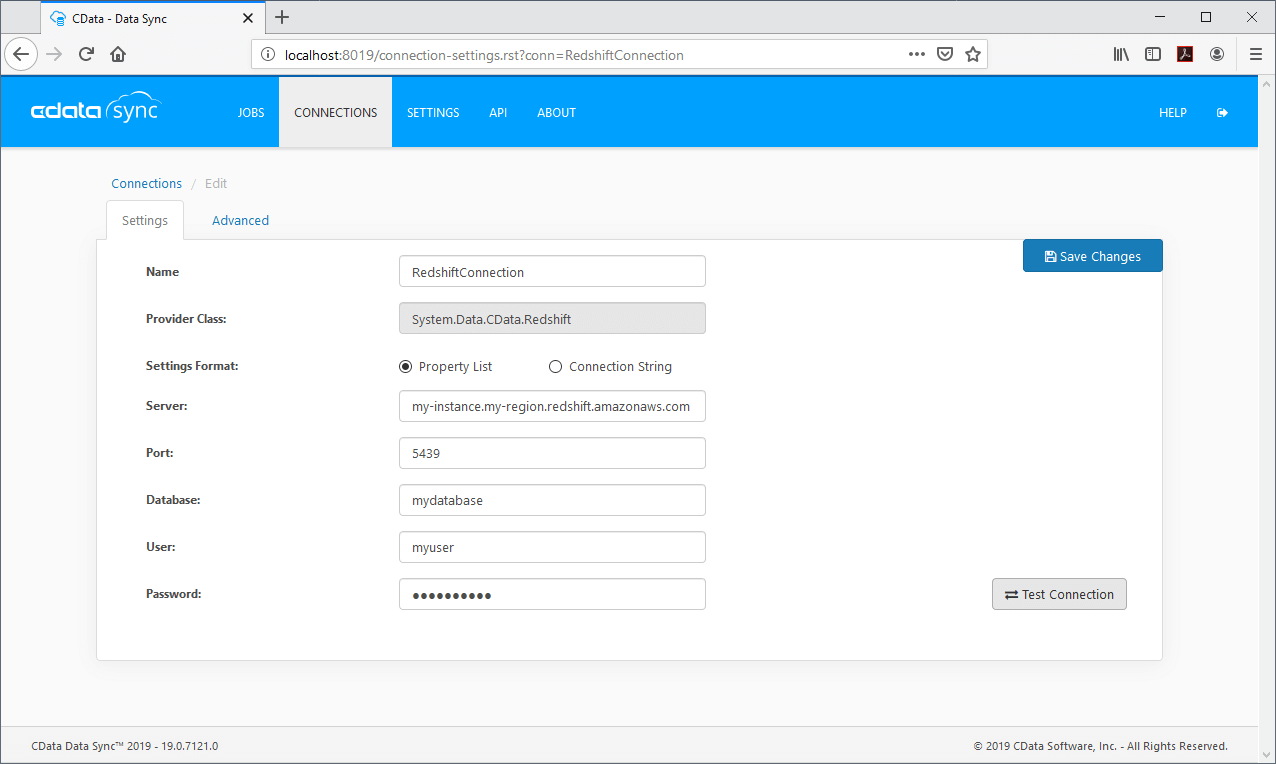This screenshot has height=764, width=1276.
Task: Click the logout icon beside Help
Action: pyautogui.click(x=1222, y=113)
